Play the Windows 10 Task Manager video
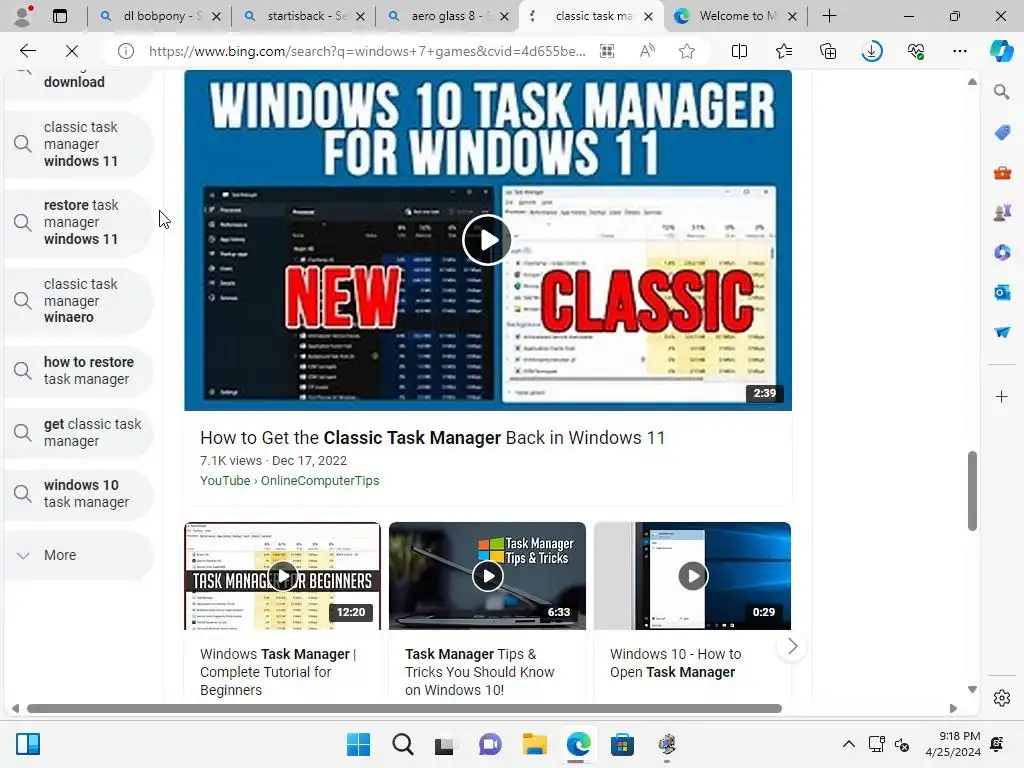Image resolution: width=1024 pixels, height=768 pixels. click(x=487, y=240)
